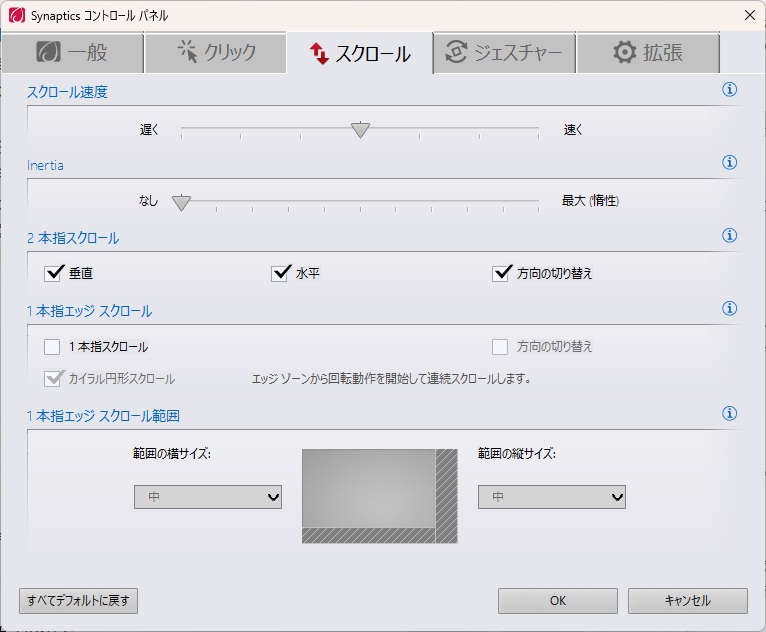Click the キャンセル button
766x632 pixels.
[688, 601]
